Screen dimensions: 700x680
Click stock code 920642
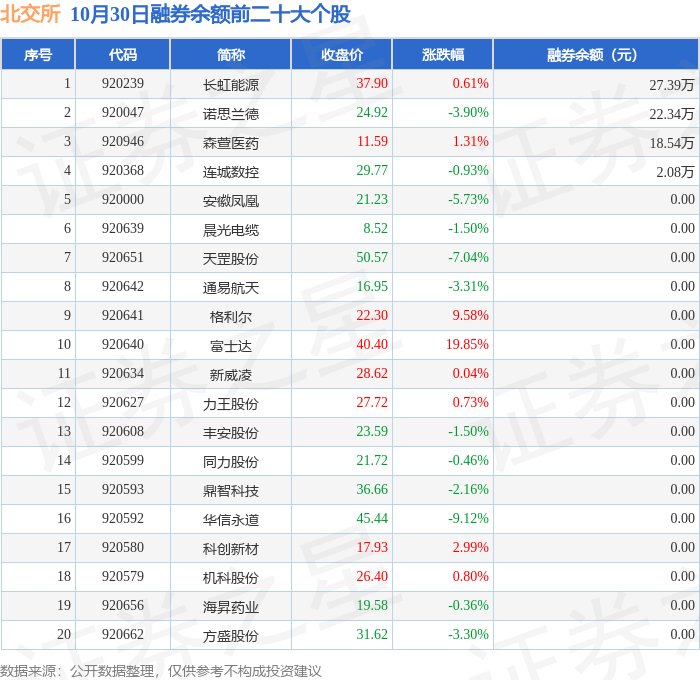(123, 287)
